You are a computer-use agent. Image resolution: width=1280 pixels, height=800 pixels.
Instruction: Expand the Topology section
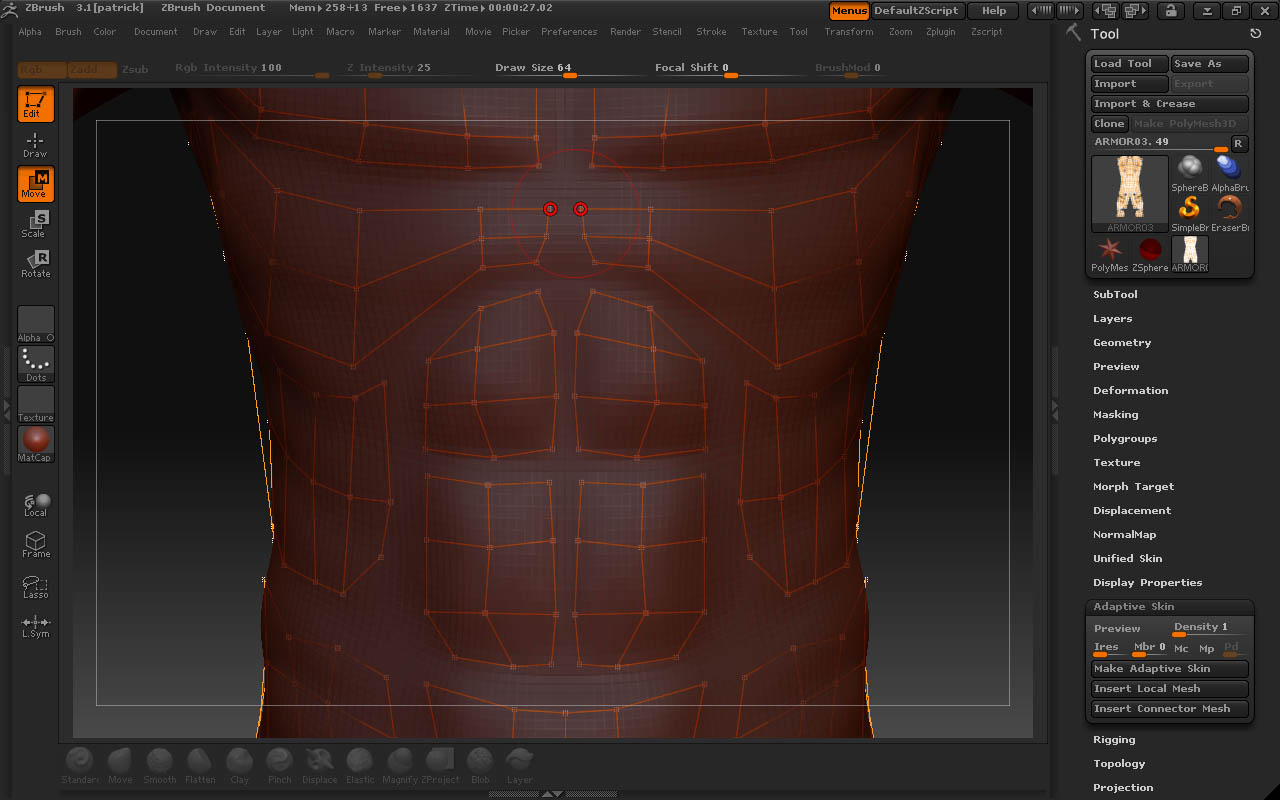tap(1119, 764)
